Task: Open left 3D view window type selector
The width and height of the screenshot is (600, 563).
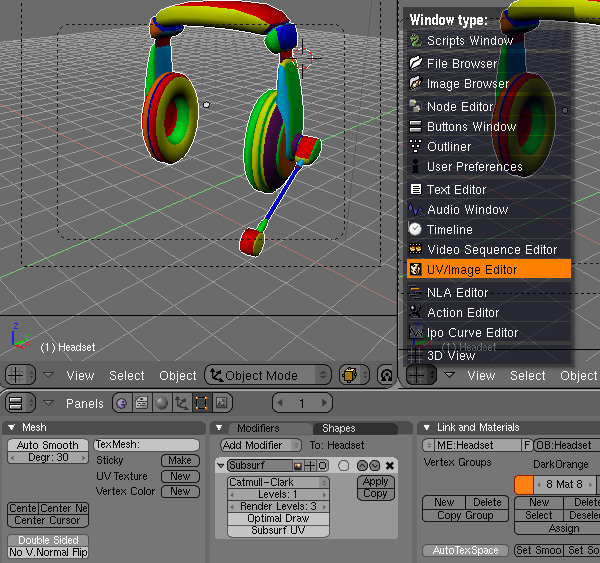Action: [20, 375]
